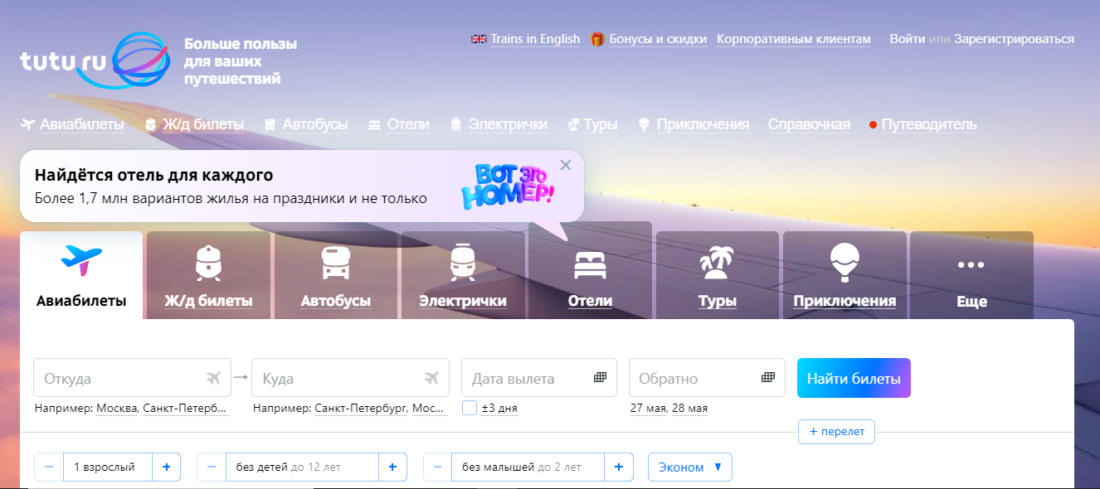
Task: Click the bed icon in Отели tab
Action: tap(590, 265)
